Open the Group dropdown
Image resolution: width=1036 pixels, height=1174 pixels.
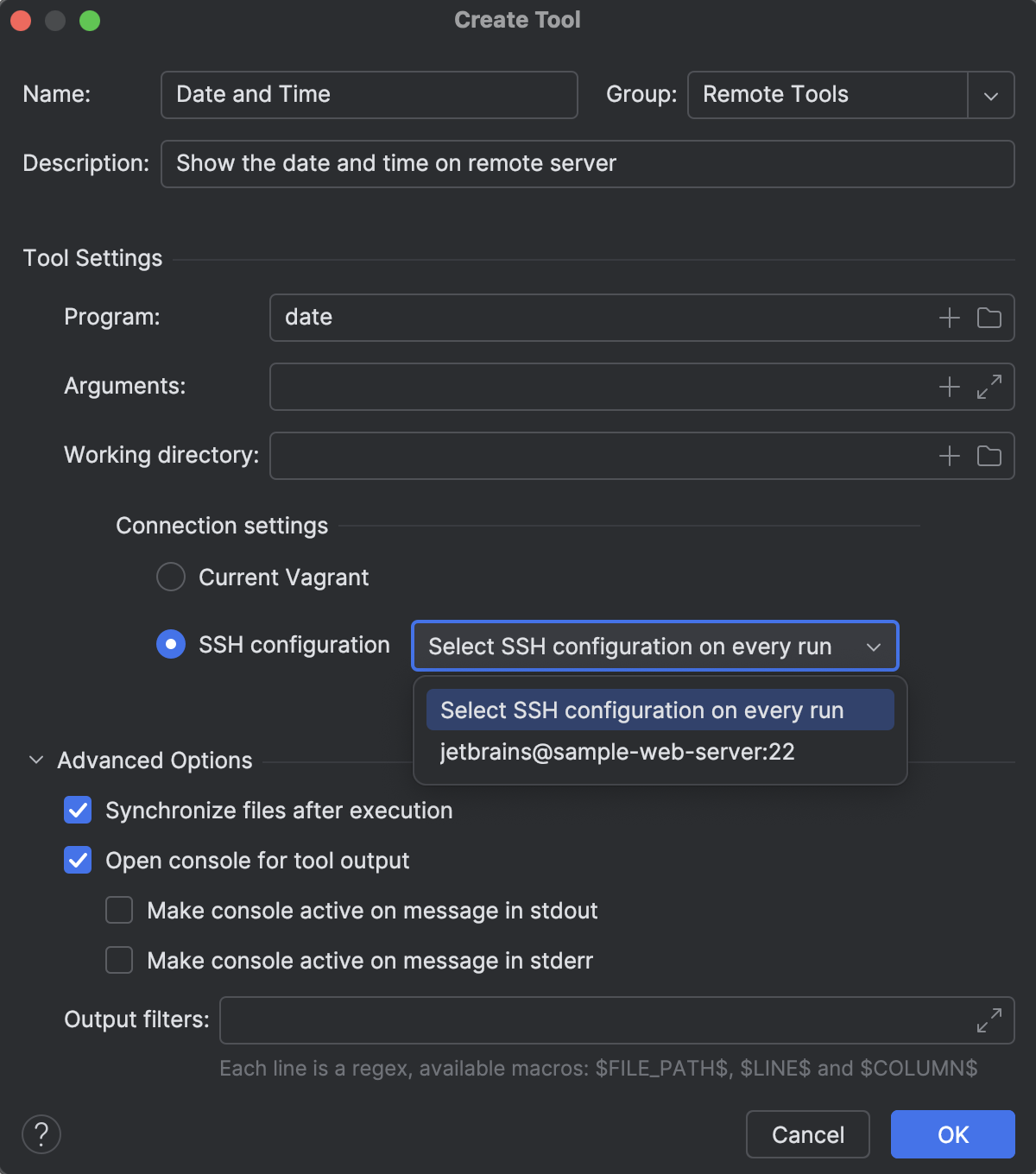pos(990,95)
